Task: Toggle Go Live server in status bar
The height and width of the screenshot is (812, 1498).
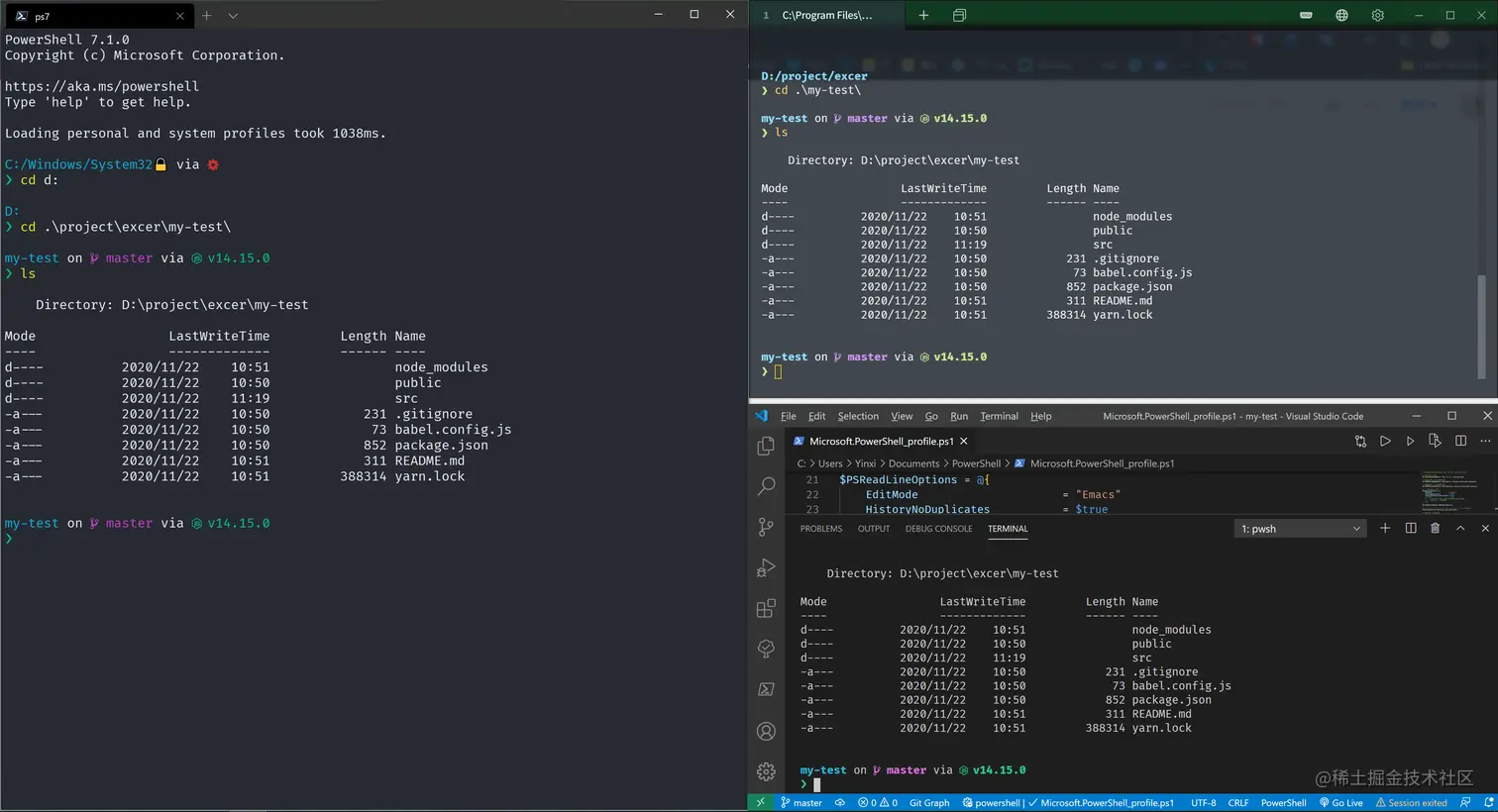Action: (x=1341, y=803)
